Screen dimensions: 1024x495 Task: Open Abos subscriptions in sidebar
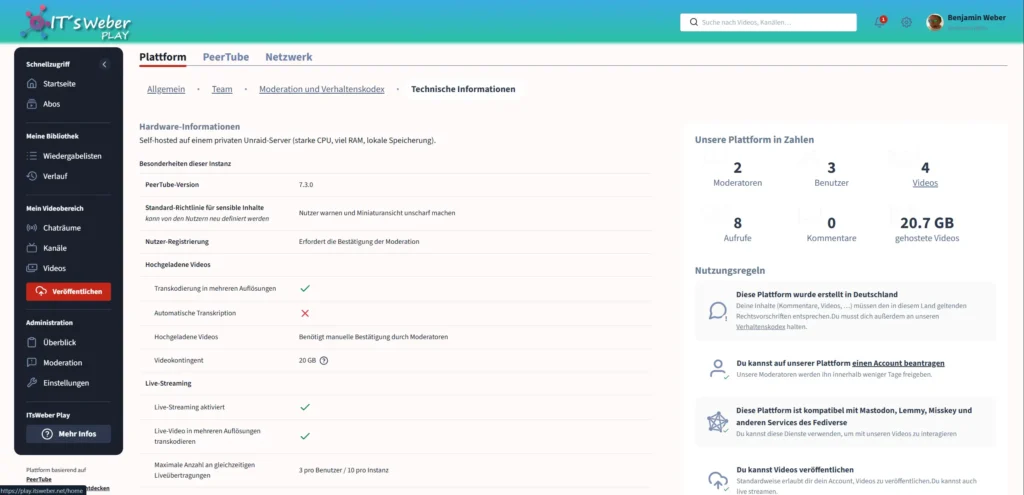(x=53, y=104)
